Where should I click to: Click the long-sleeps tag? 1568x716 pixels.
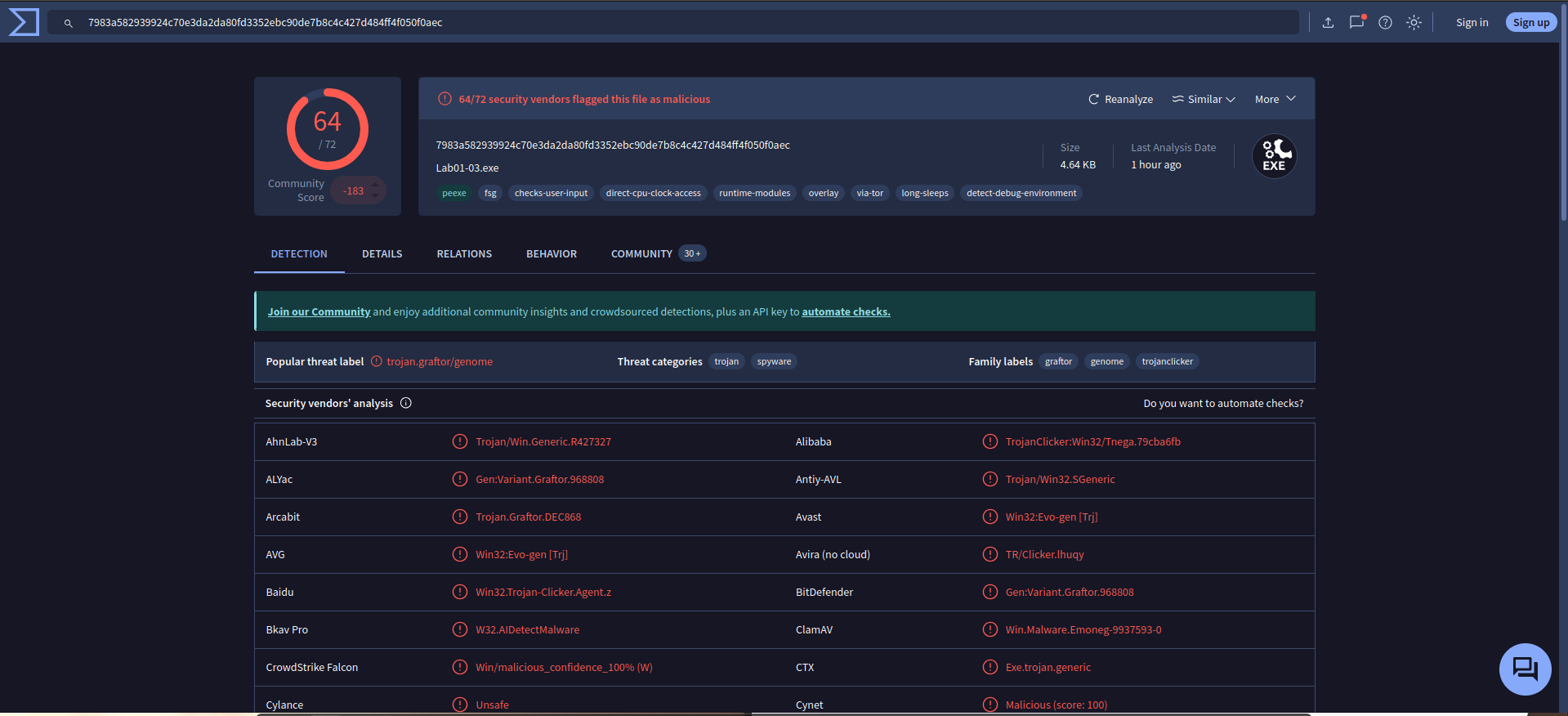pos(925,193)
